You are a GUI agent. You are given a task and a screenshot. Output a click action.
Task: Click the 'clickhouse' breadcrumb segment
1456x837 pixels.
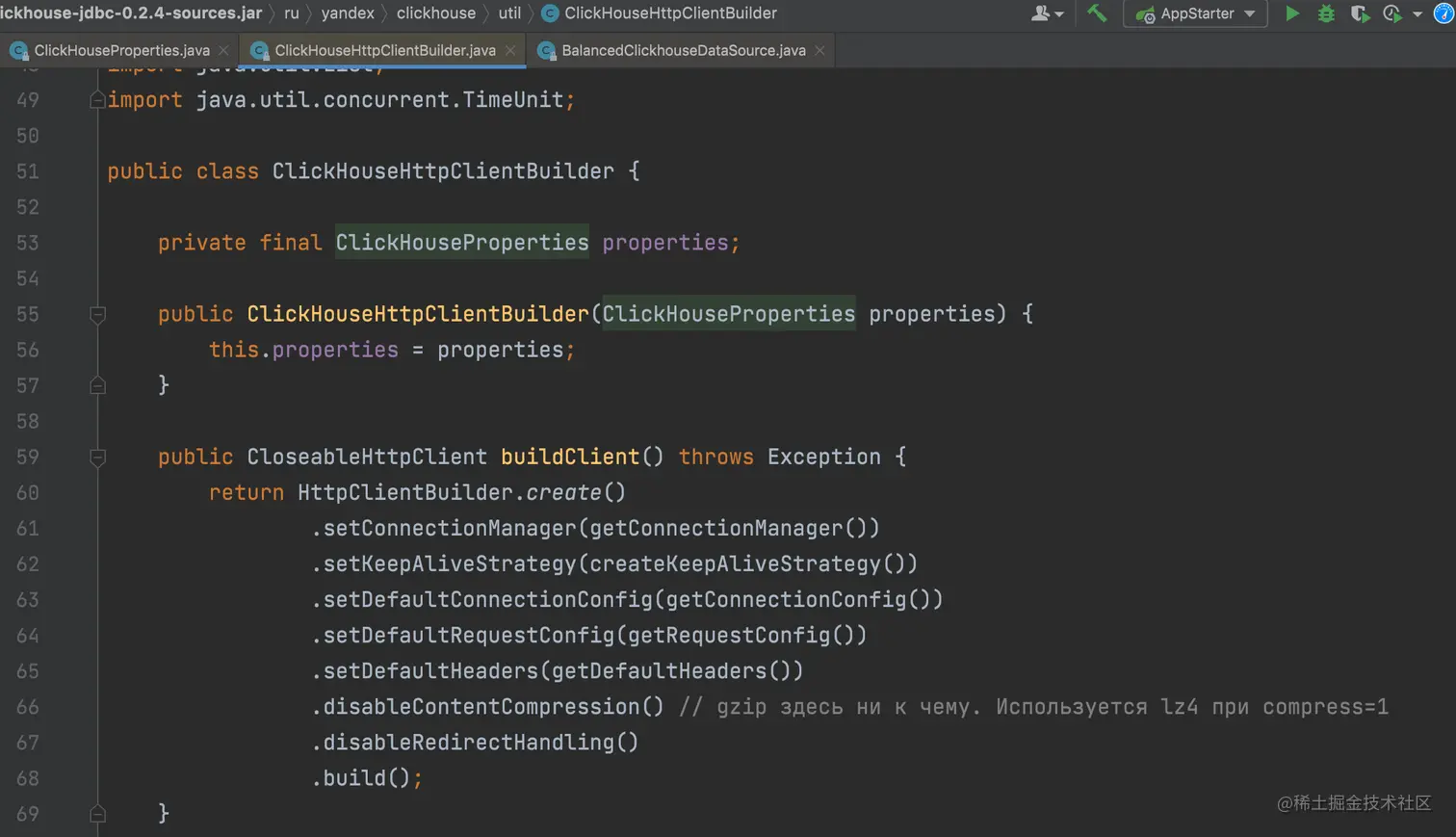pyautogui.click(x=436, y=13)
